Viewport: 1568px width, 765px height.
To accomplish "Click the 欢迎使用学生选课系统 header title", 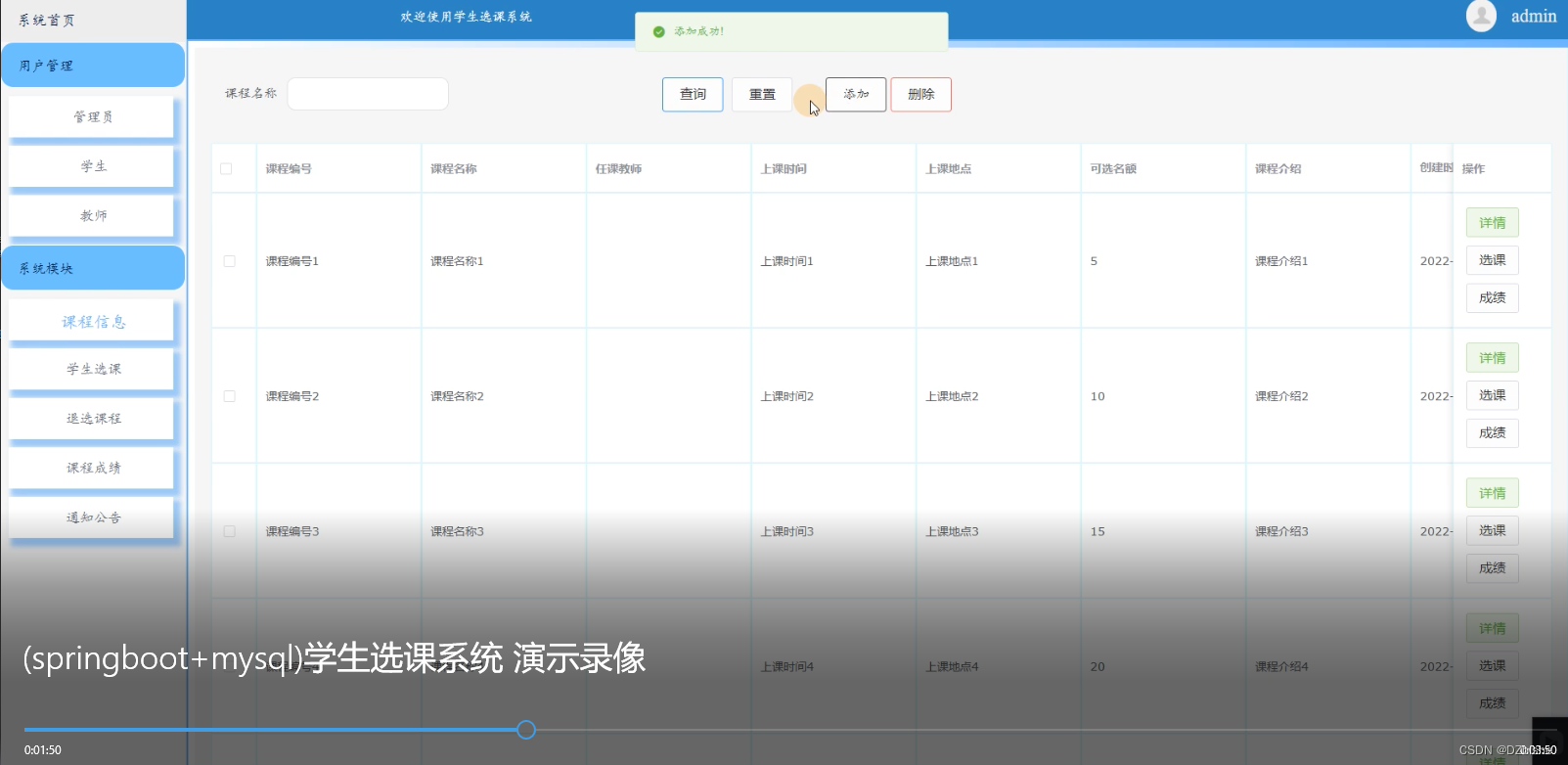I will pos(466,17).
